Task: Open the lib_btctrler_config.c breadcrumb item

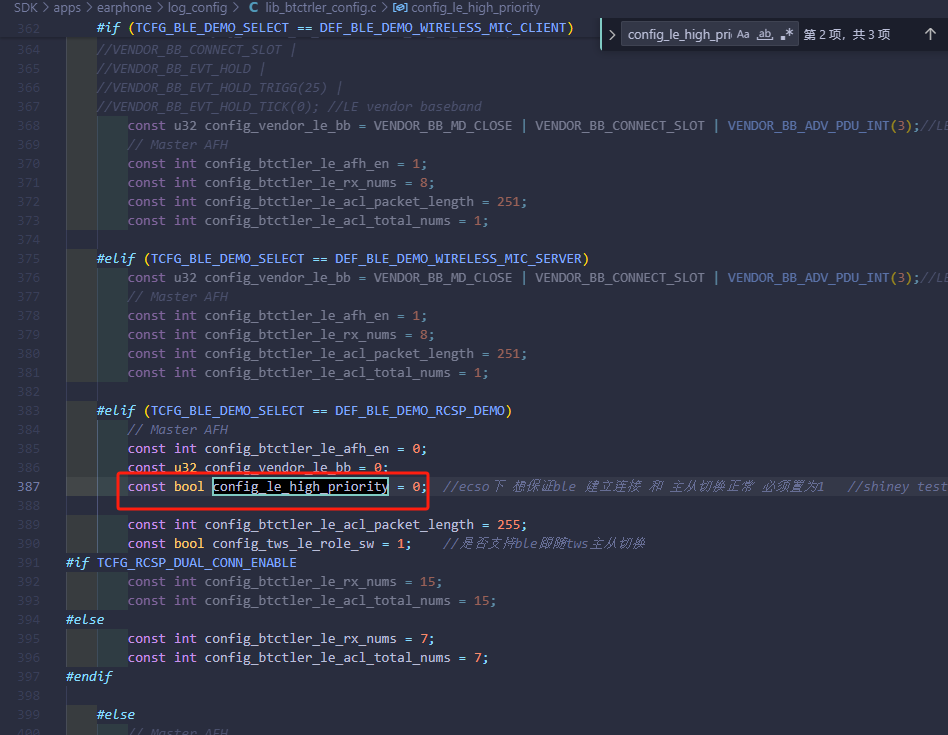Action: 320,8
